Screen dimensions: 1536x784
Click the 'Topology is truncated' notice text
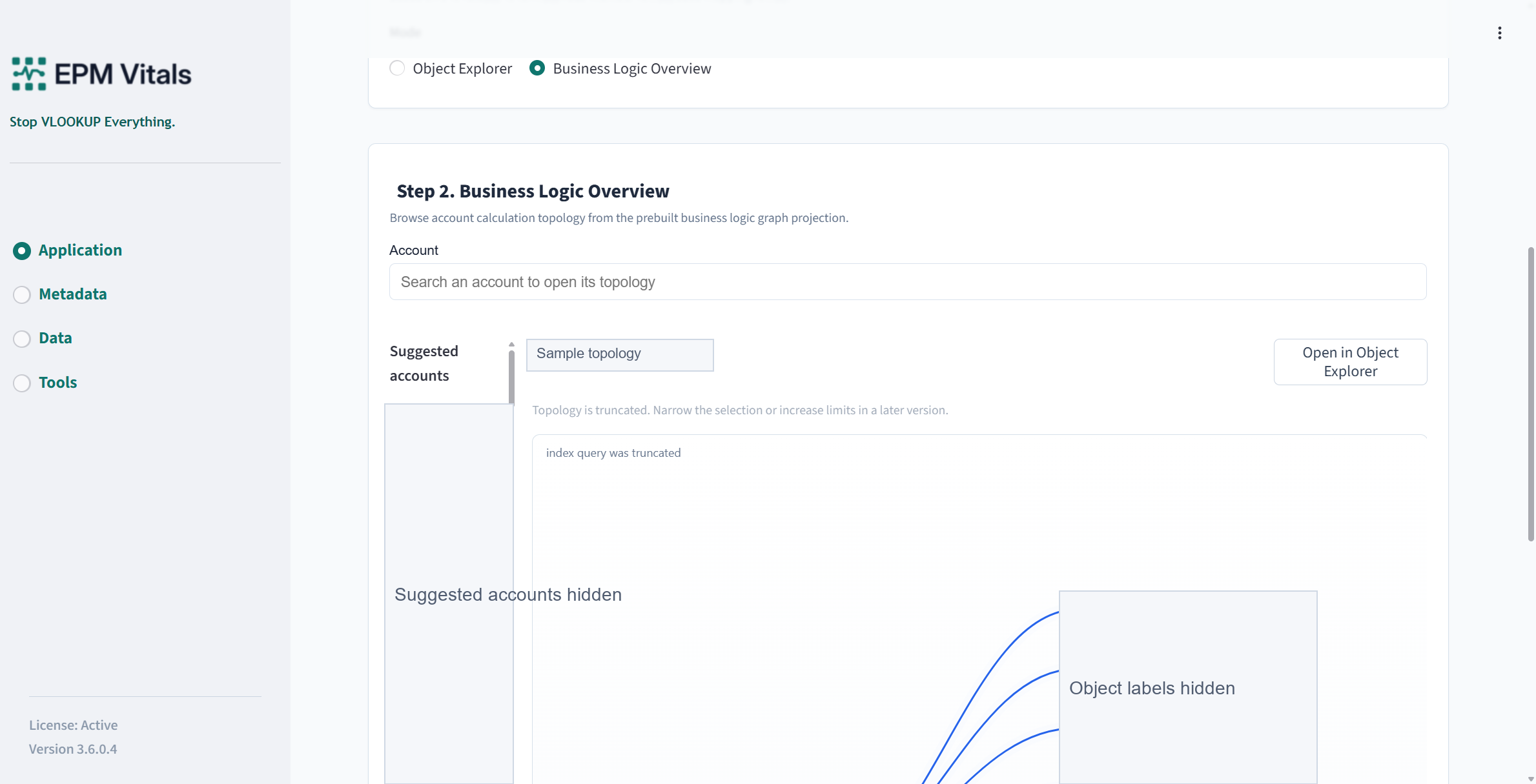[x=740, y=410]
